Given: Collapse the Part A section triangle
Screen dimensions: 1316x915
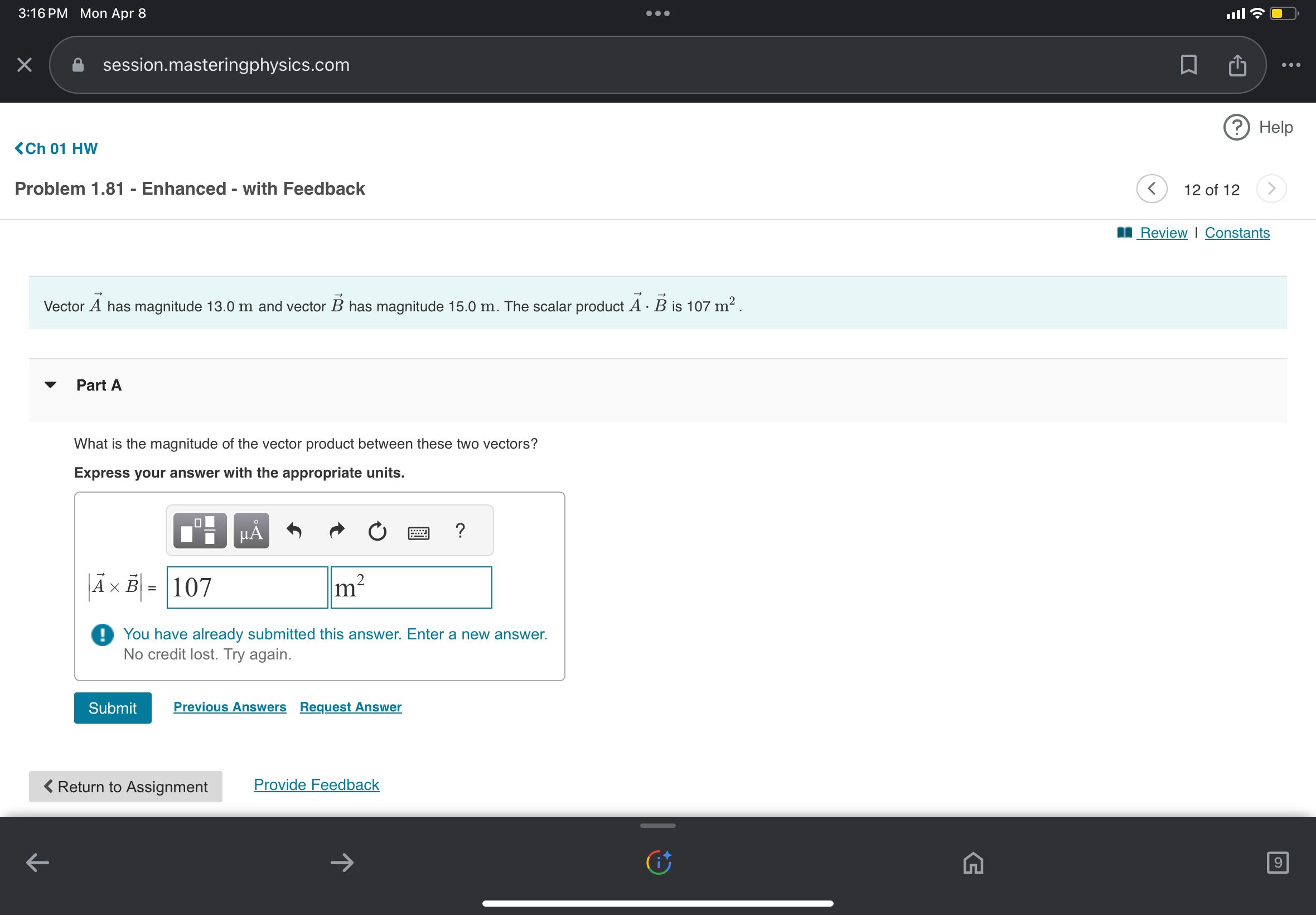Looking at the screenshot, I should click(50, 384).
